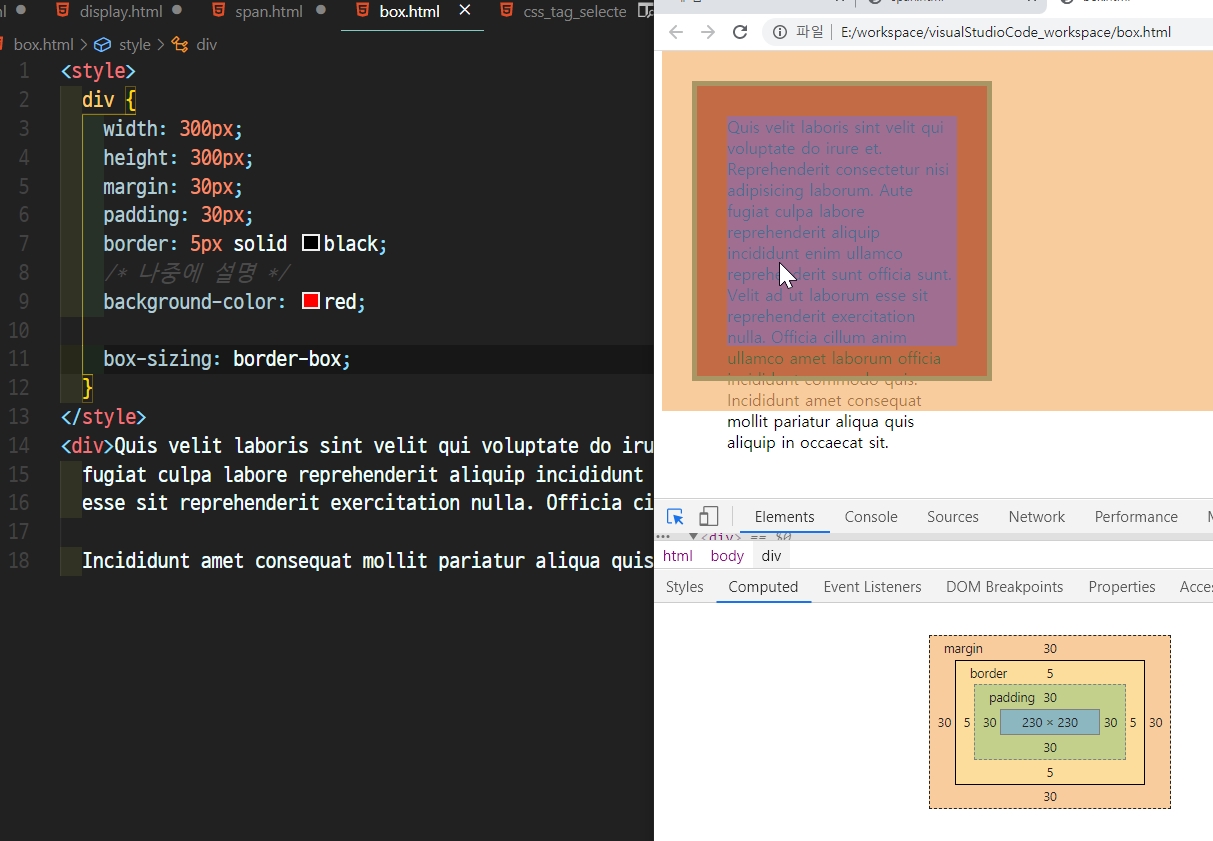
Task: Switch to the Network tab
Action: point(1037,517)
